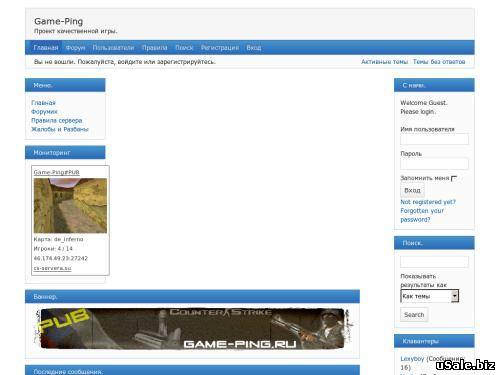Click Вход in the top navigation bar
500x375 pixels.
pos(254,48)
